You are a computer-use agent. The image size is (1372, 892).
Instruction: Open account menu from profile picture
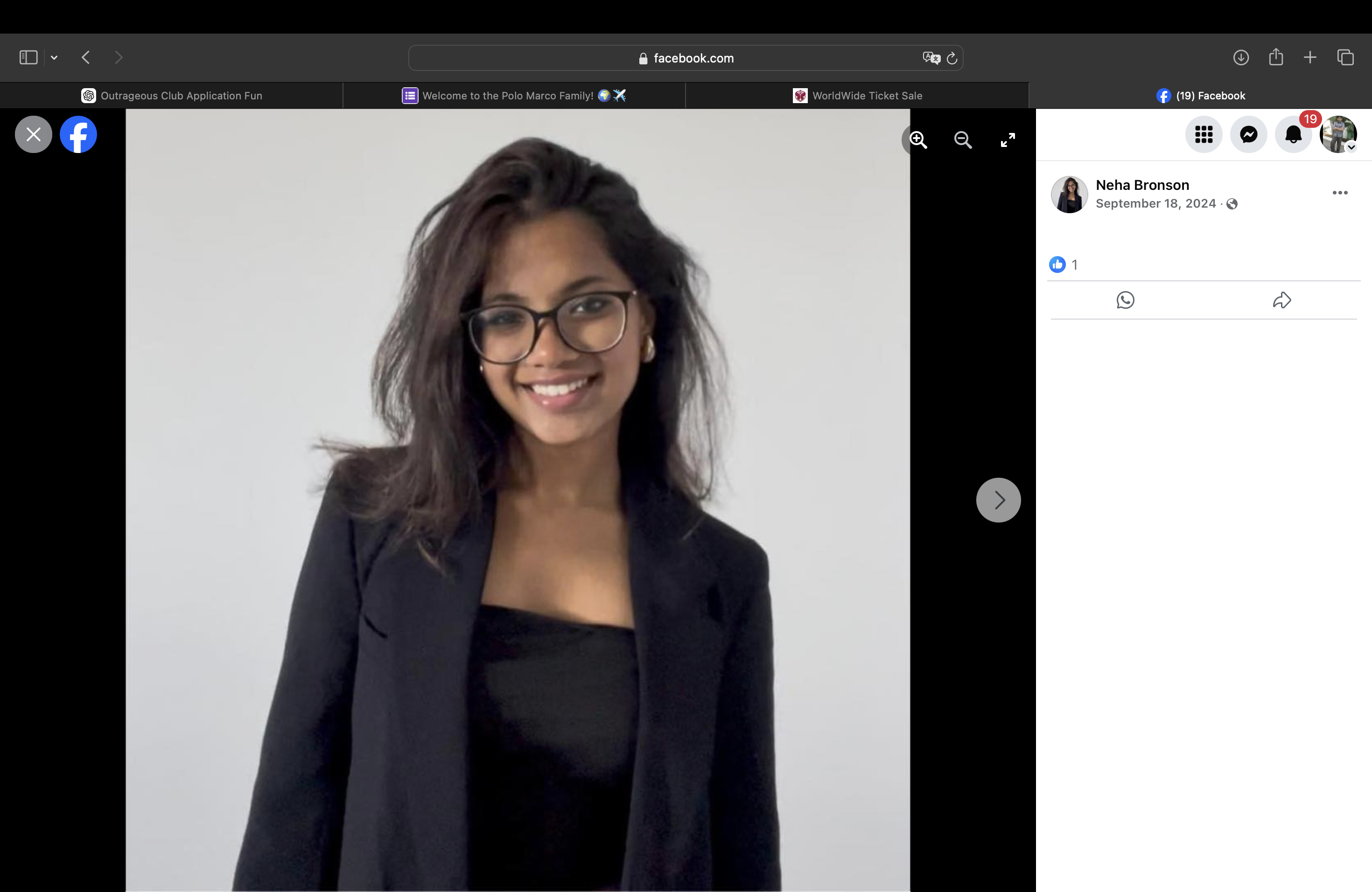pos(1338,135)
